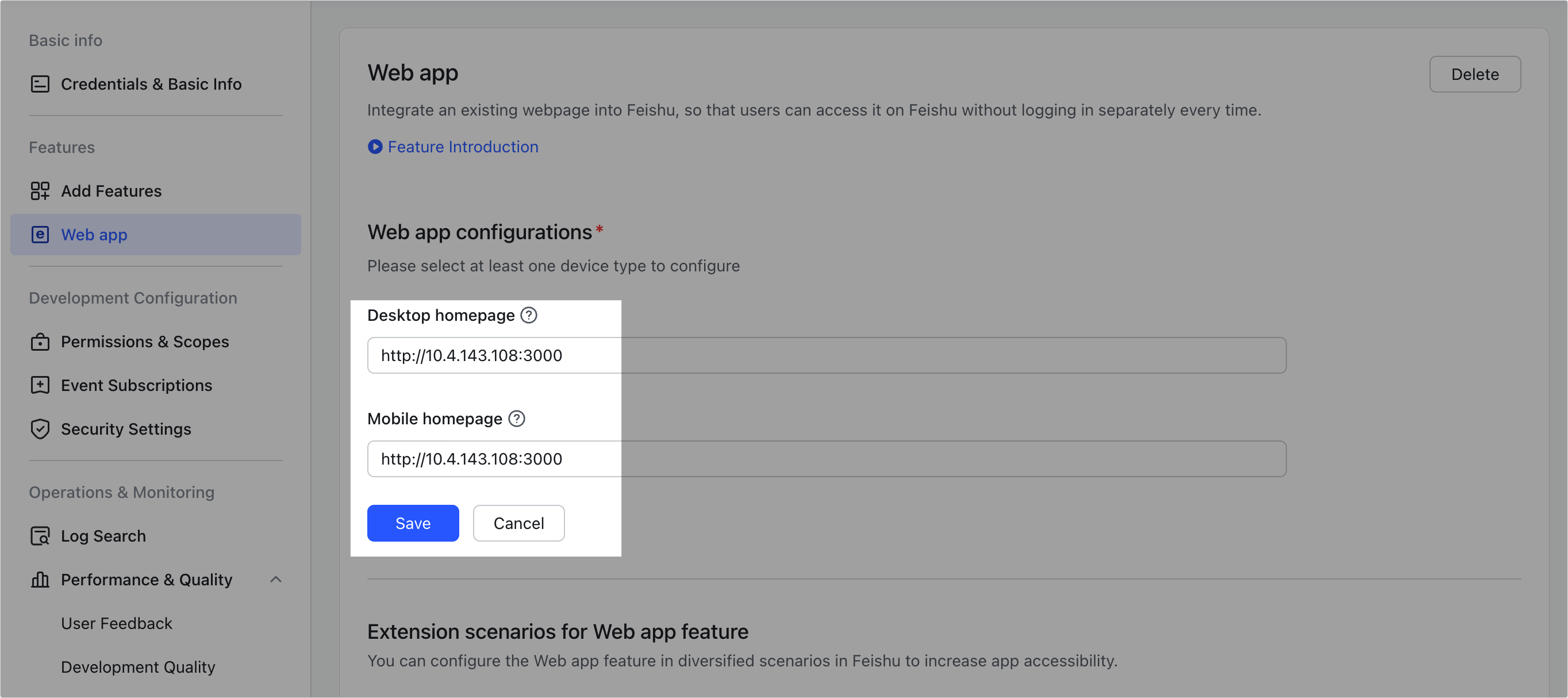Focus the Desktop homepage URL field
The image size is (1568, 698).
[x=826, y=356]
